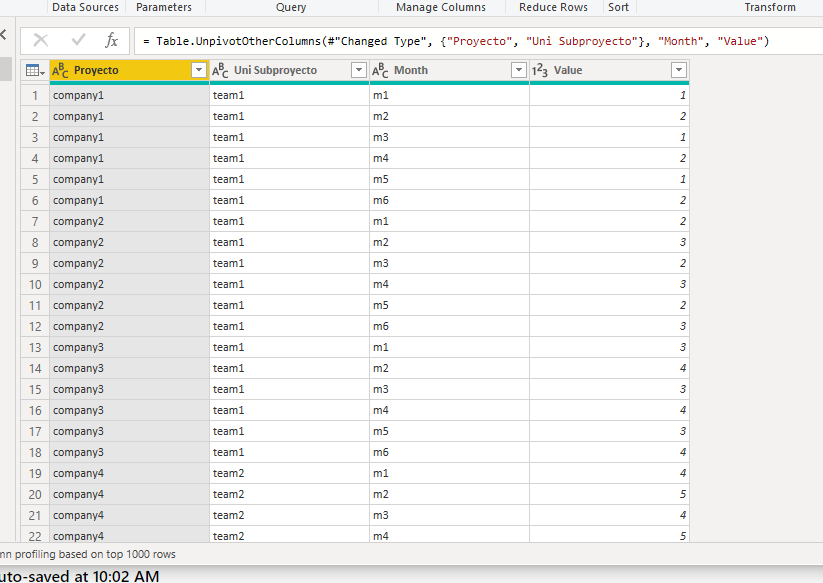Click the Sort ribbon group label
The width and height of the screenshot is (823, 583).
[618, 7]
